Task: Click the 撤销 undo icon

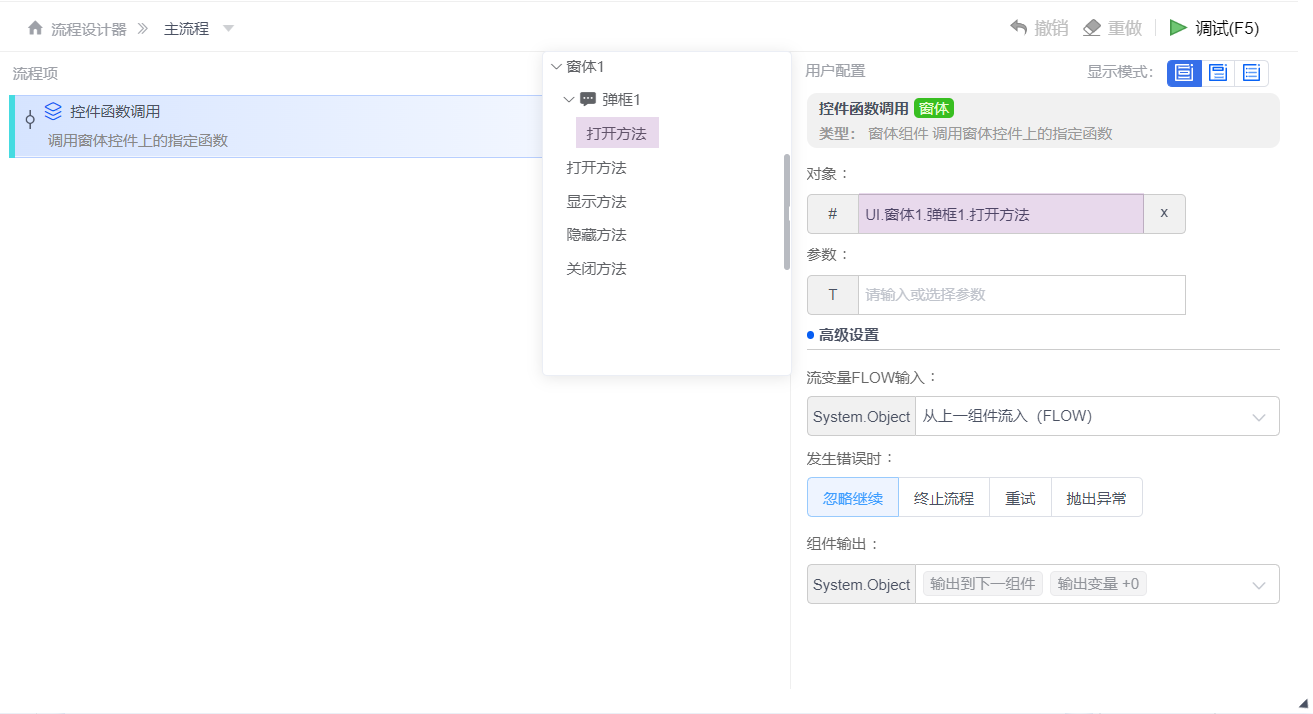Action: [1017, 28]
